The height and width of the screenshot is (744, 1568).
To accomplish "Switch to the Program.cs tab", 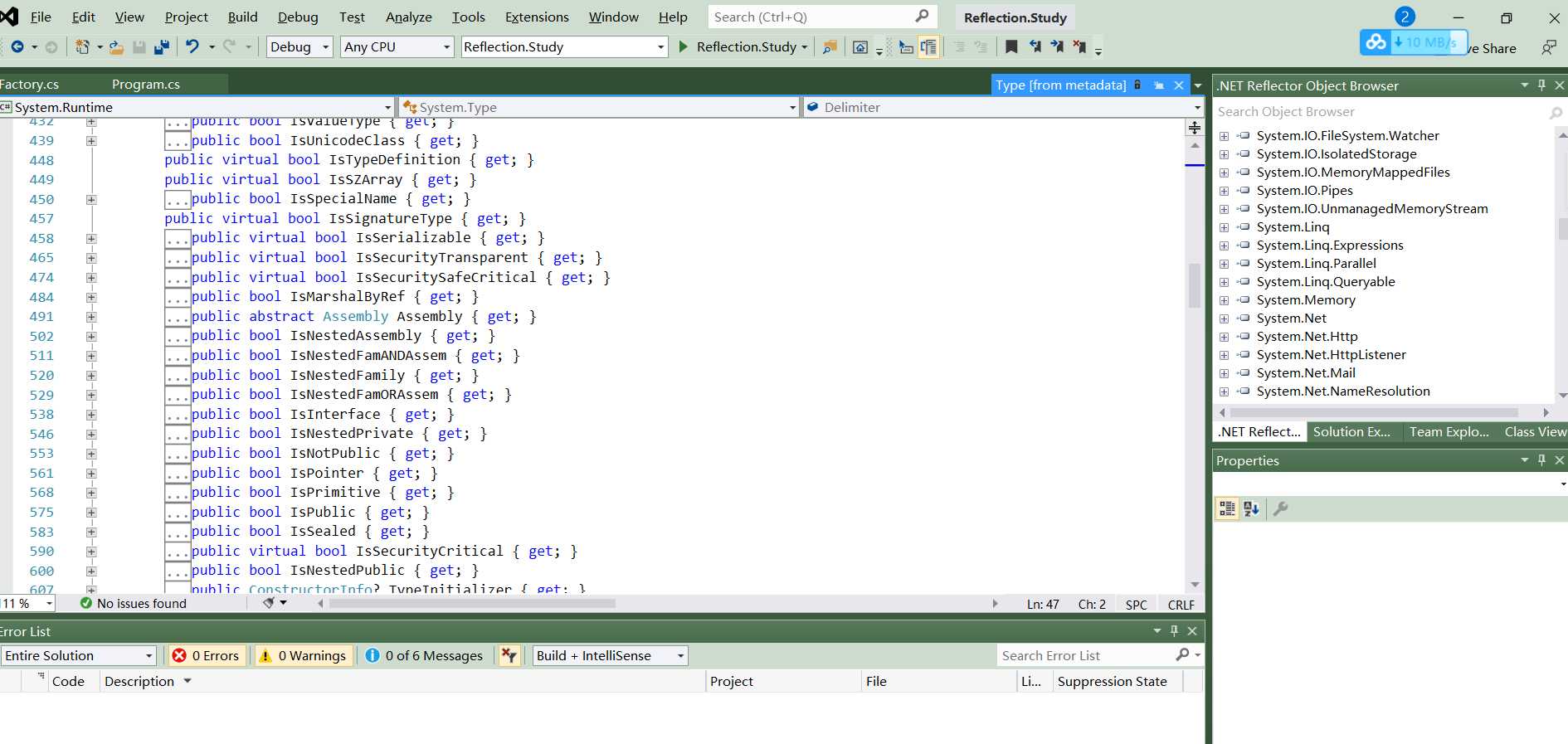I will point(146,85).
